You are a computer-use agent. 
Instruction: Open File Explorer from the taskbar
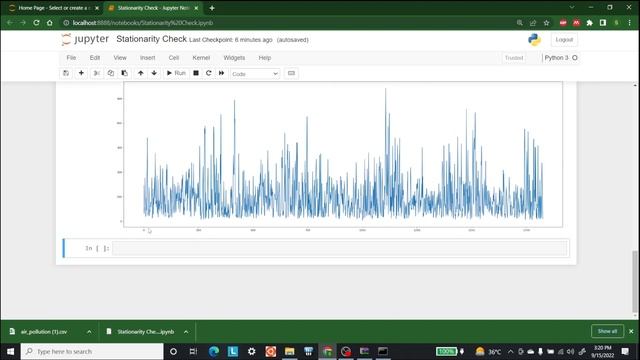pyautogui.click(x=289, y=351)
